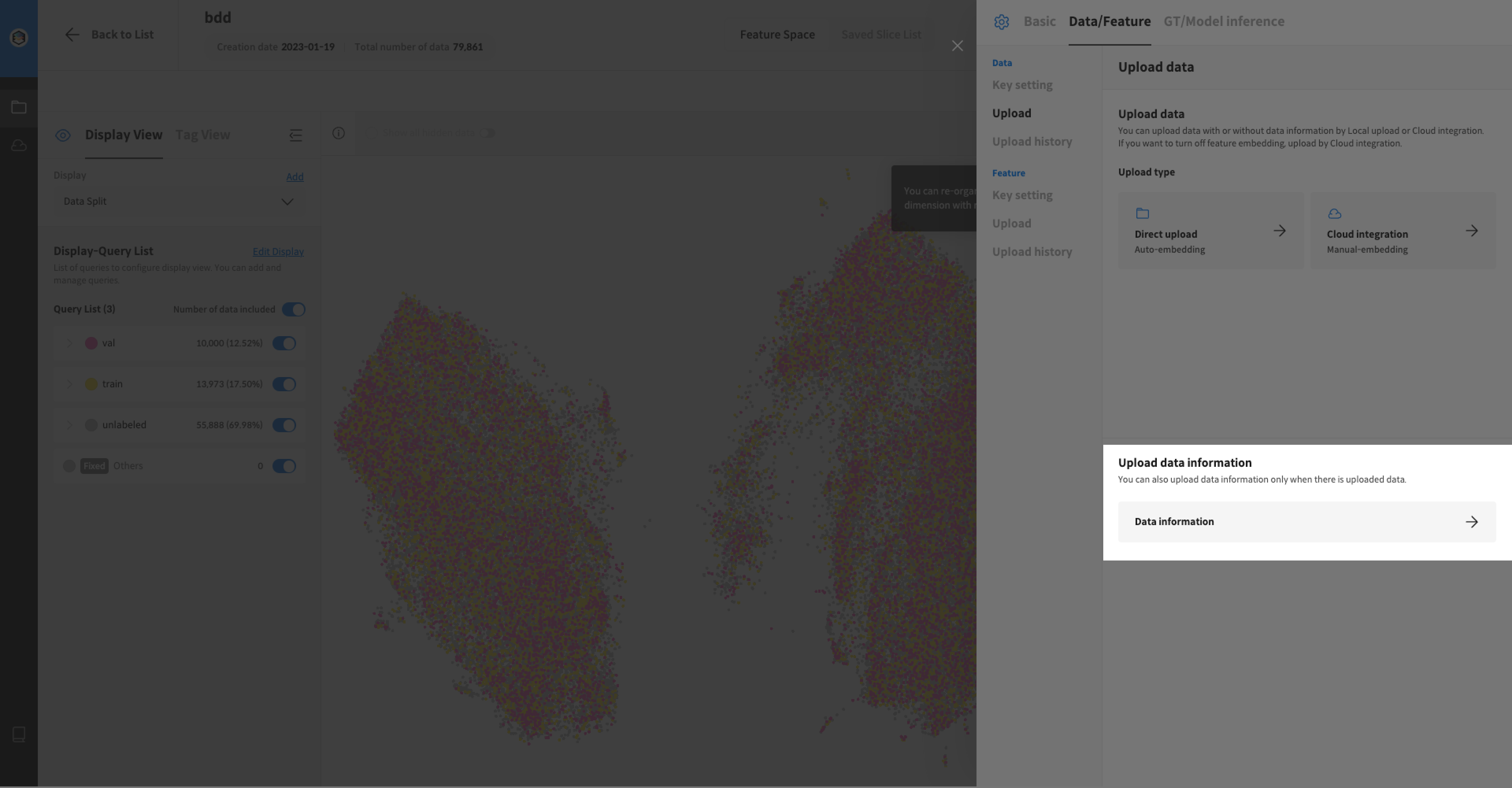Click the train yellow color swatch
The image size is (1512, 788).
[x=91, y=384]
